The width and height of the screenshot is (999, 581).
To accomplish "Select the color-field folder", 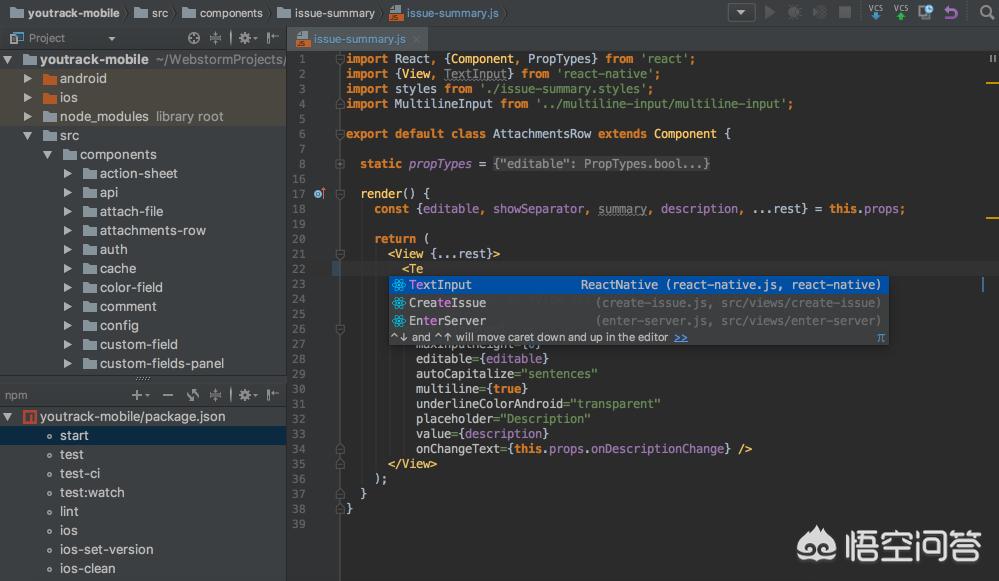I will [123, 287].
